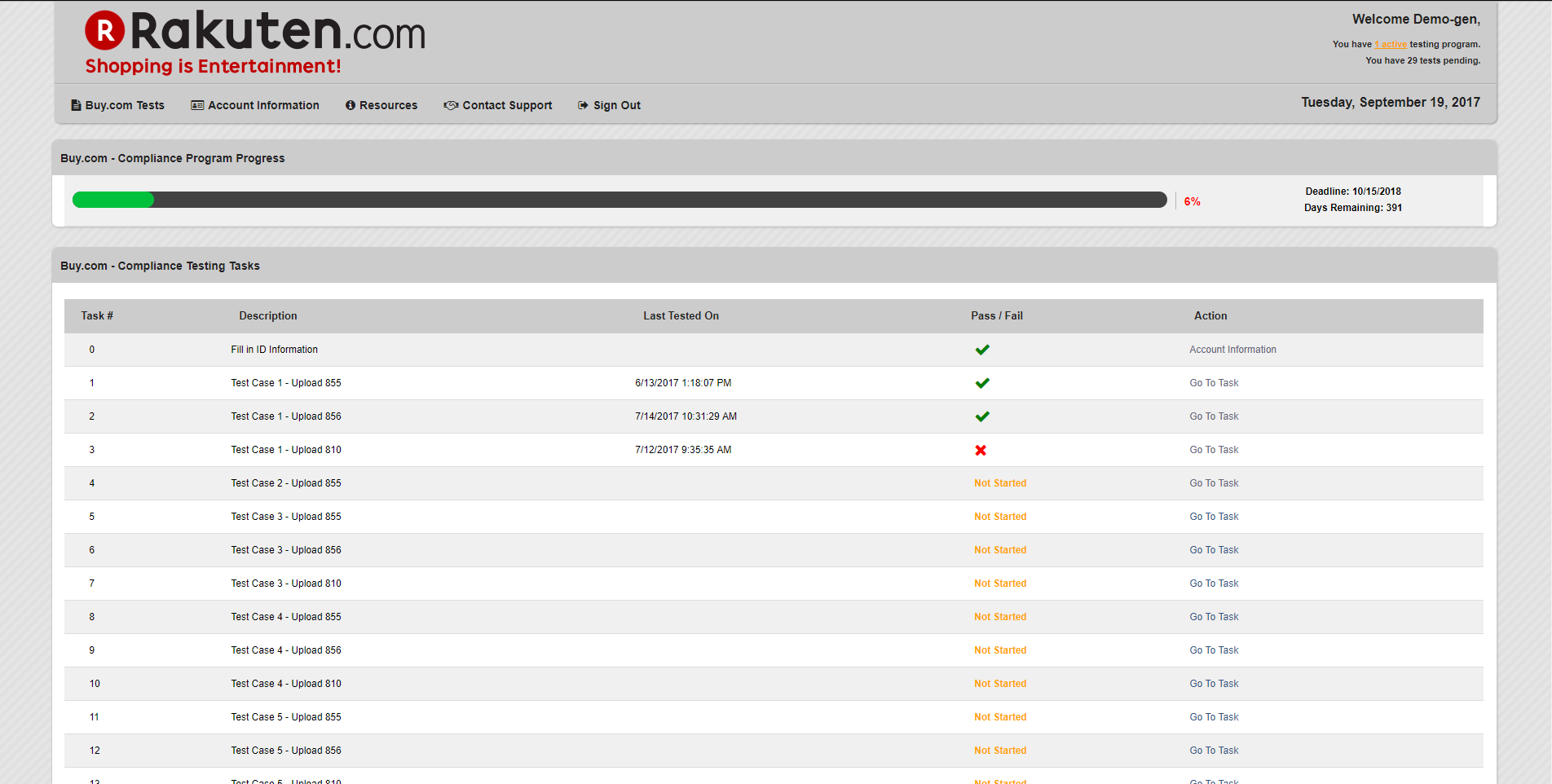
Task: Click Not Started for Test Case 2 - Upload 855
Action: coord(1000,483)
